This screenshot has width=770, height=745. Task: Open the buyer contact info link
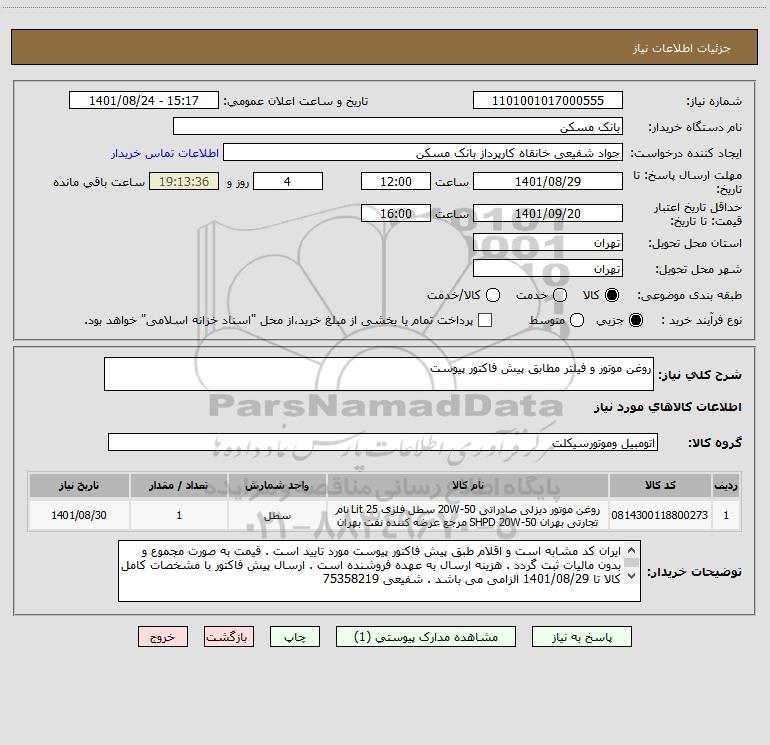(x=165, y=153)
